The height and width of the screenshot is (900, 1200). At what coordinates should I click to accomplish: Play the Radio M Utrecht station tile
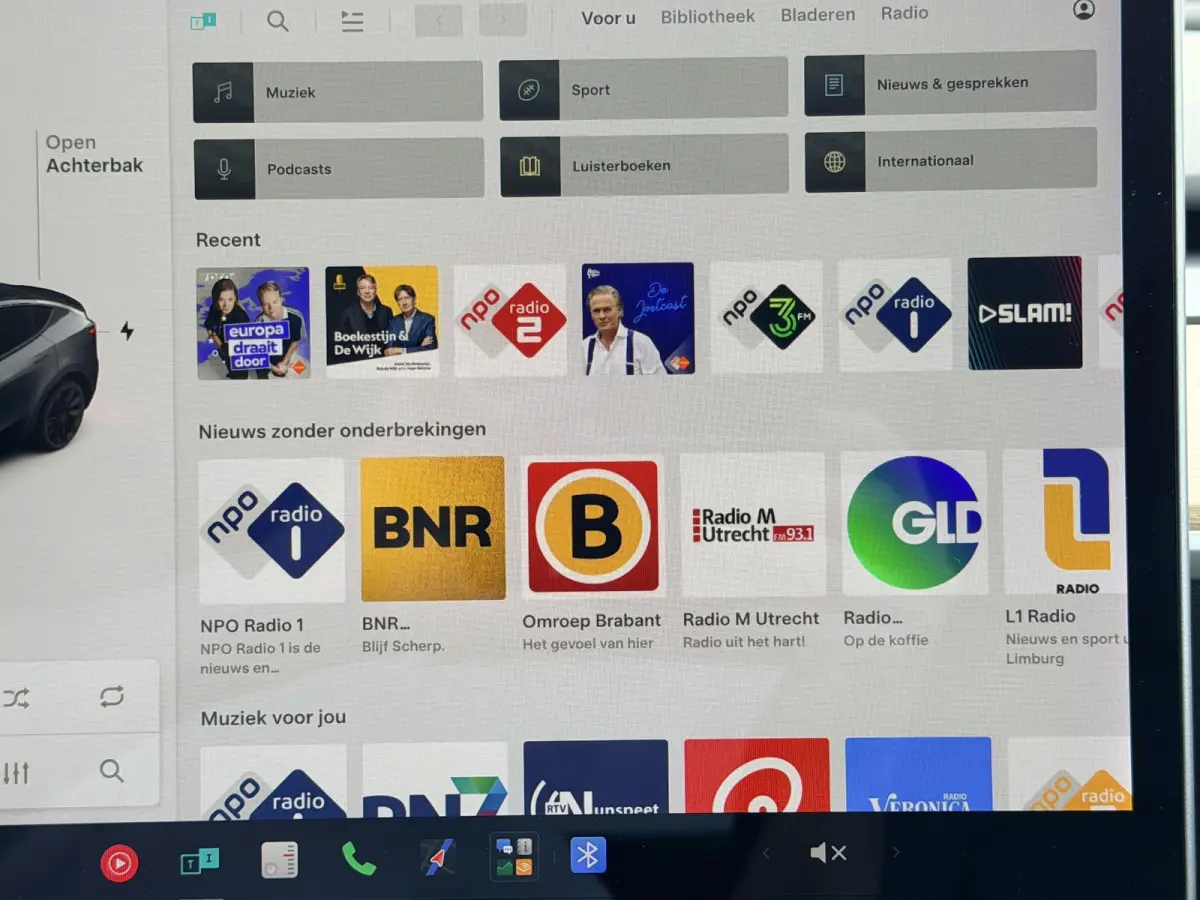click(x=753, y=524)
